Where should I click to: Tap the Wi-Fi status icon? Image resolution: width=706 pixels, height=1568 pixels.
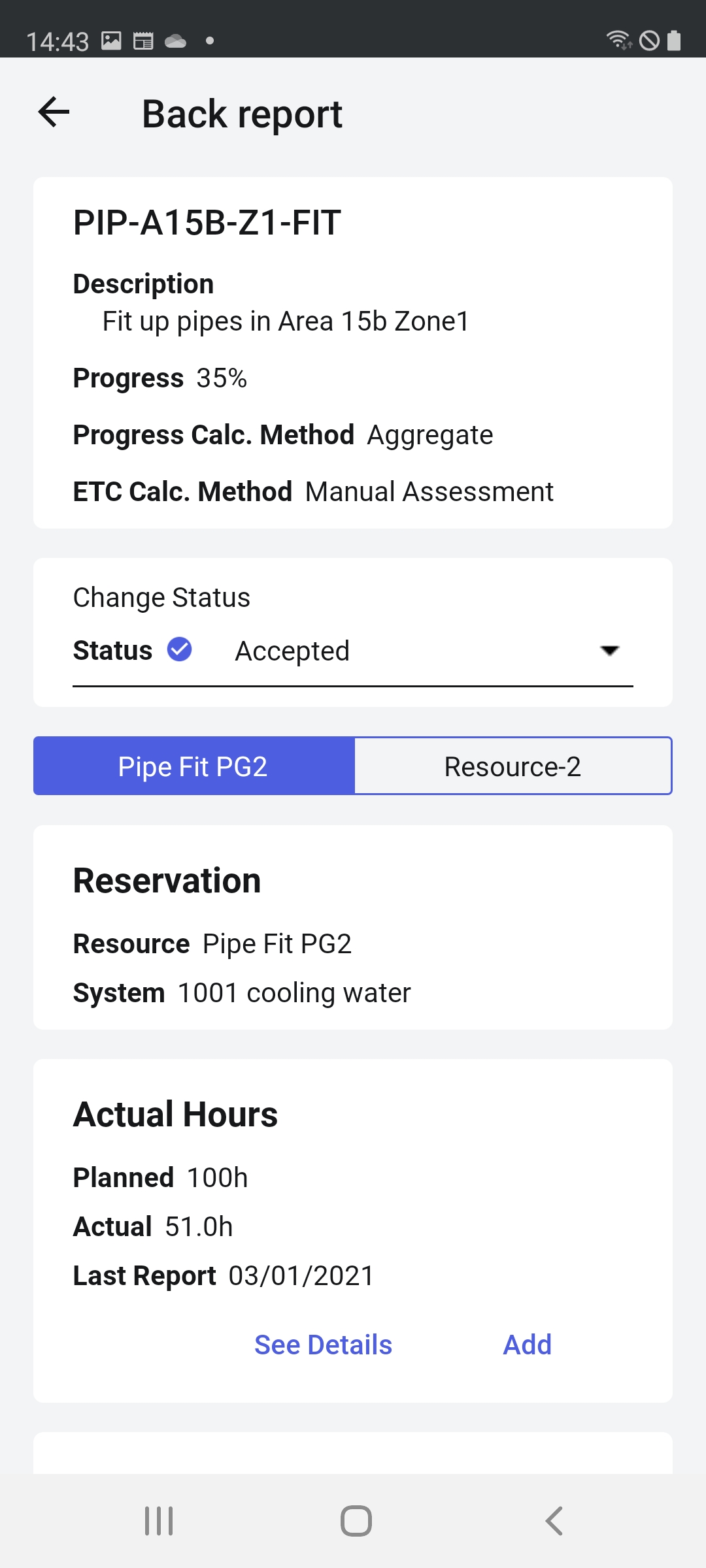(618, 41)
